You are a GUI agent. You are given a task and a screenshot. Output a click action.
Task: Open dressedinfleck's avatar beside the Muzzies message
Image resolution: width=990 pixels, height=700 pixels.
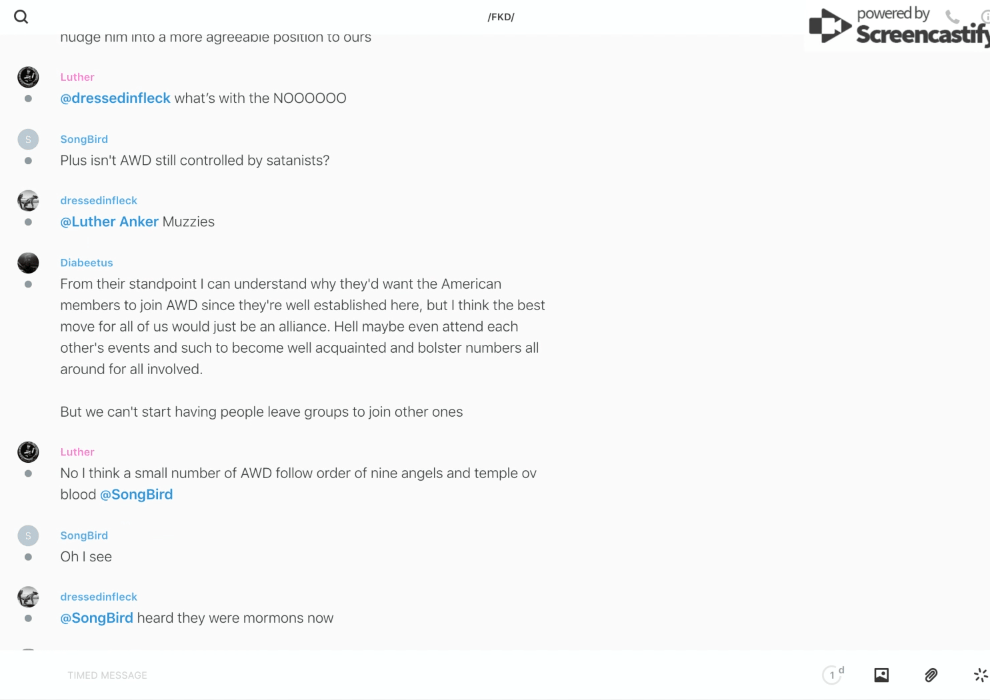pyautogui.click(x=28, y=201)
